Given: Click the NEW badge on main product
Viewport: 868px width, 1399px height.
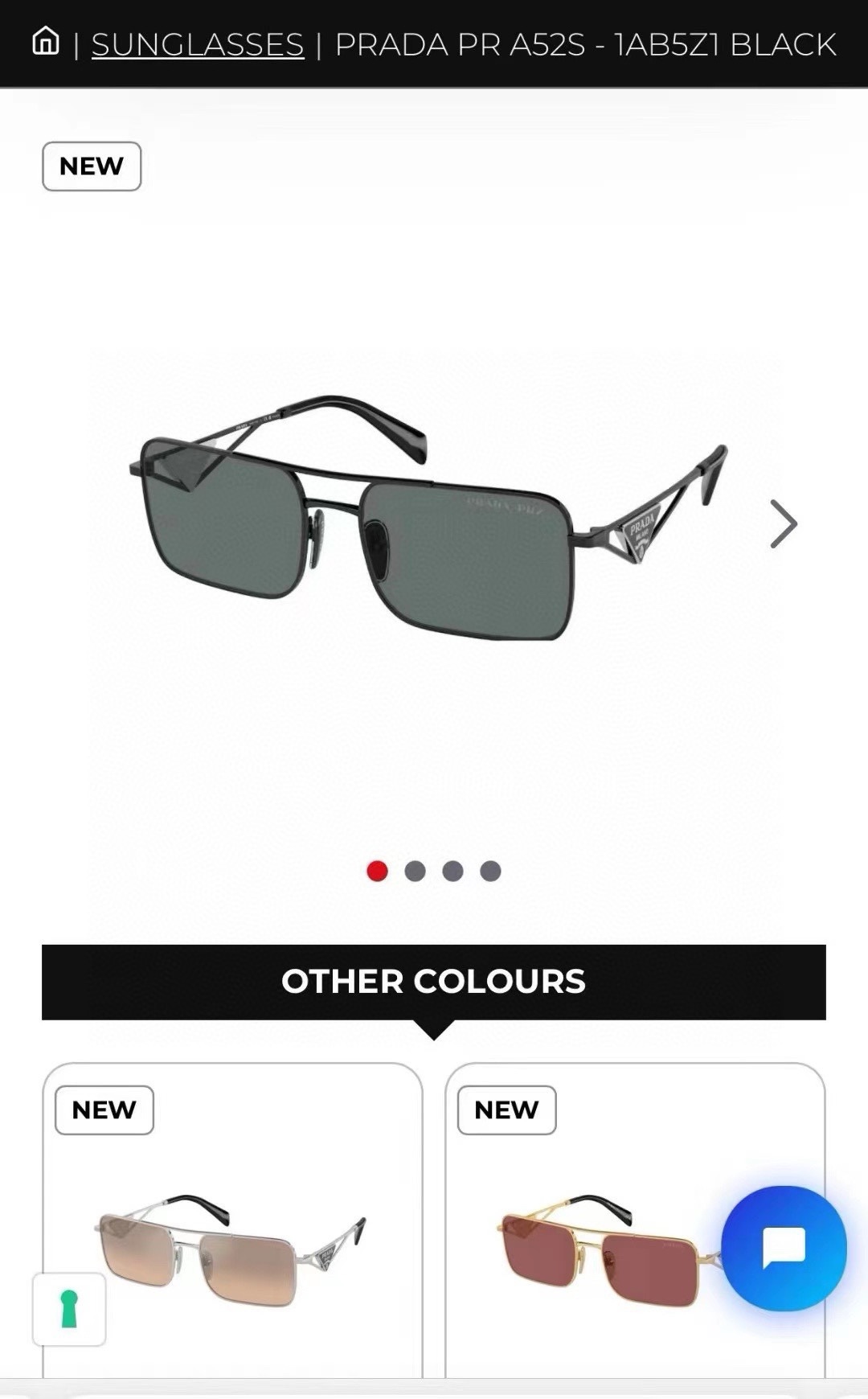Looking at the screenshot, I should pyautogui.click(x=92, y=166).
